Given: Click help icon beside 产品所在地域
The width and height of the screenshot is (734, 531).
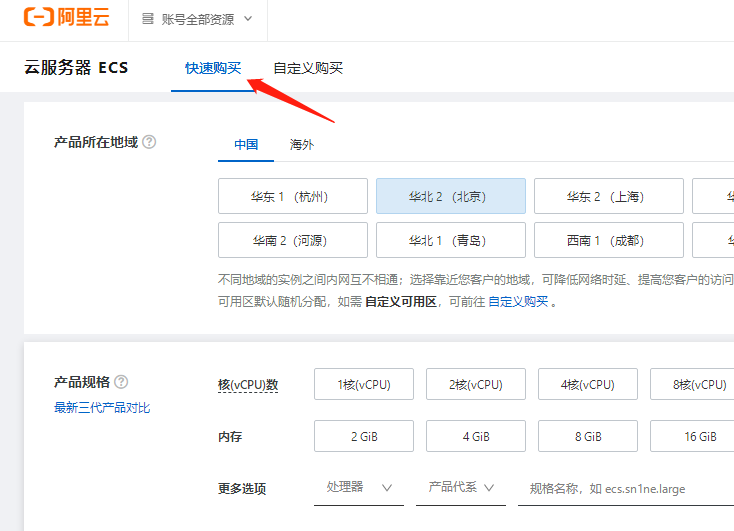Looking at the screenshot, I should click(x=149, y=142).
